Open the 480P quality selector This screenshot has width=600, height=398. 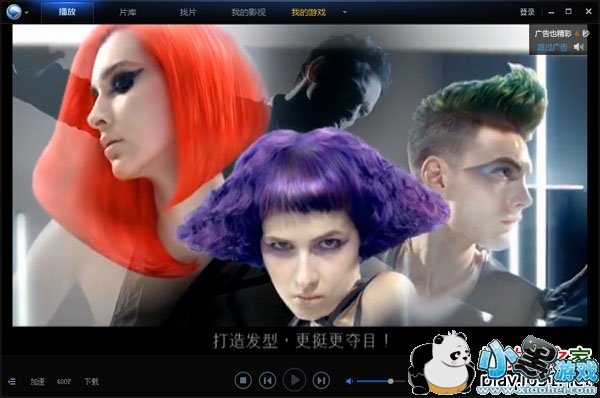point(64,382)
